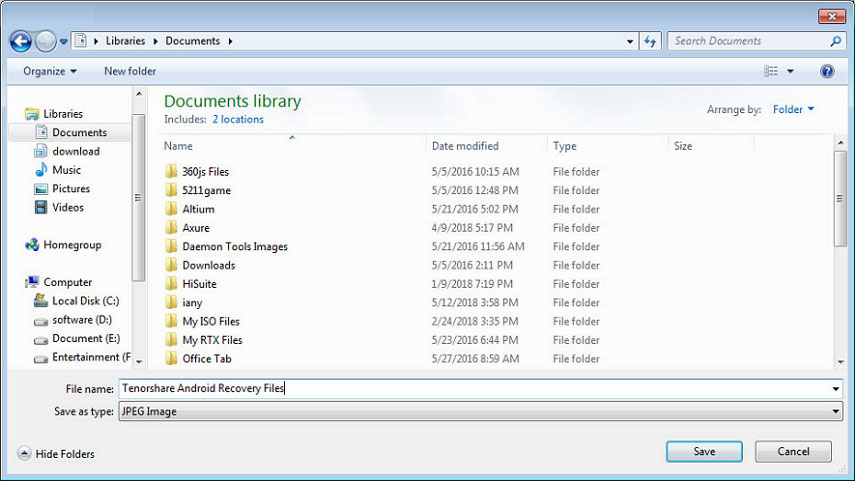Viewport: 855px width, 481px height.
Task: Open the Organize menu
Action: tap(50, 71)
